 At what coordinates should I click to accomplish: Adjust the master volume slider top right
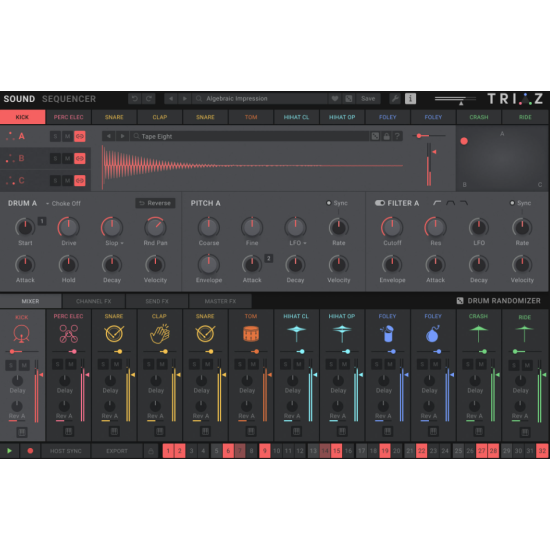tap(455, 100)
